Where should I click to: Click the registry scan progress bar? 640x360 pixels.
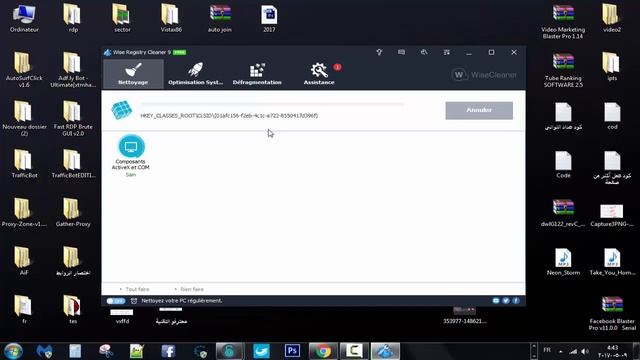point(273,104)
